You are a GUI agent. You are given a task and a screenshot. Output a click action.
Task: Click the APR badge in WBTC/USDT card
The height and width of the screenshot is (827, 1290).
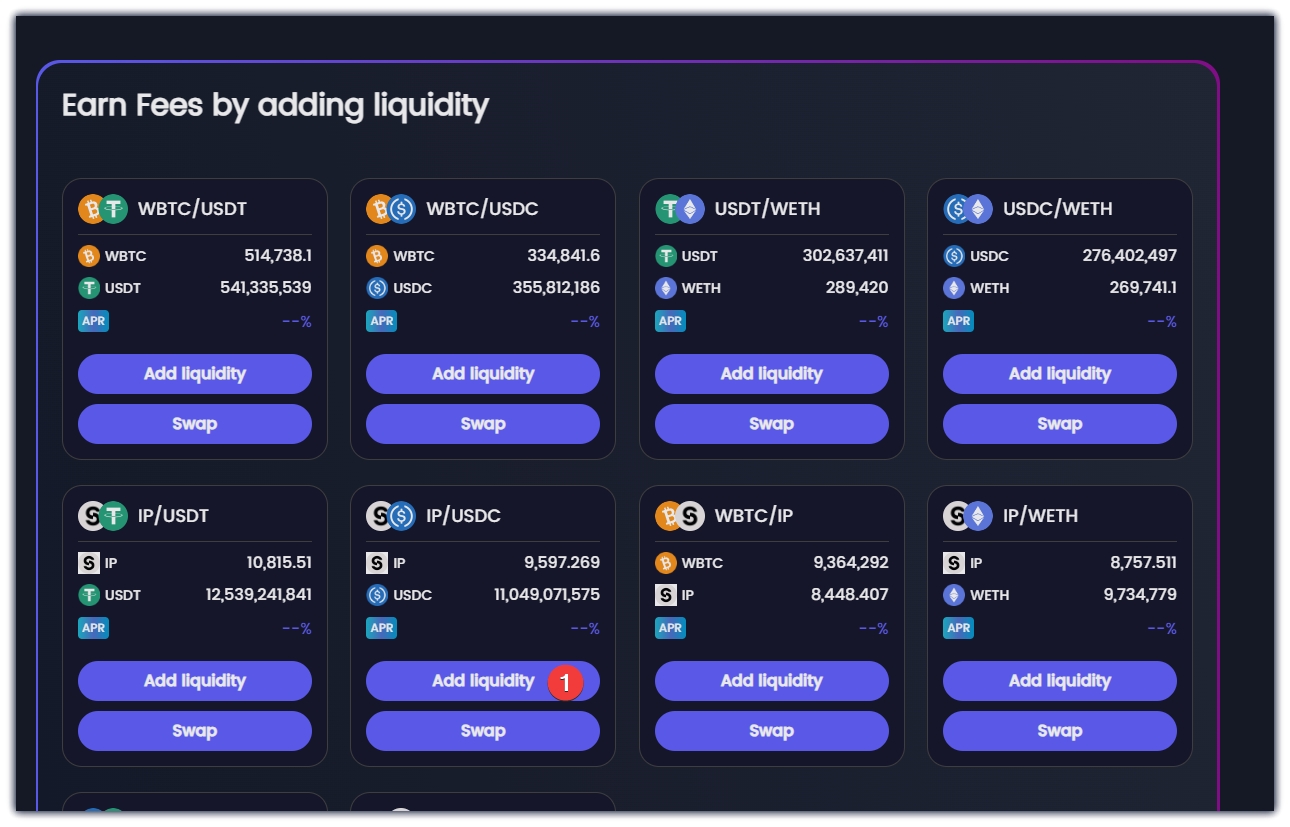point(94,321)
